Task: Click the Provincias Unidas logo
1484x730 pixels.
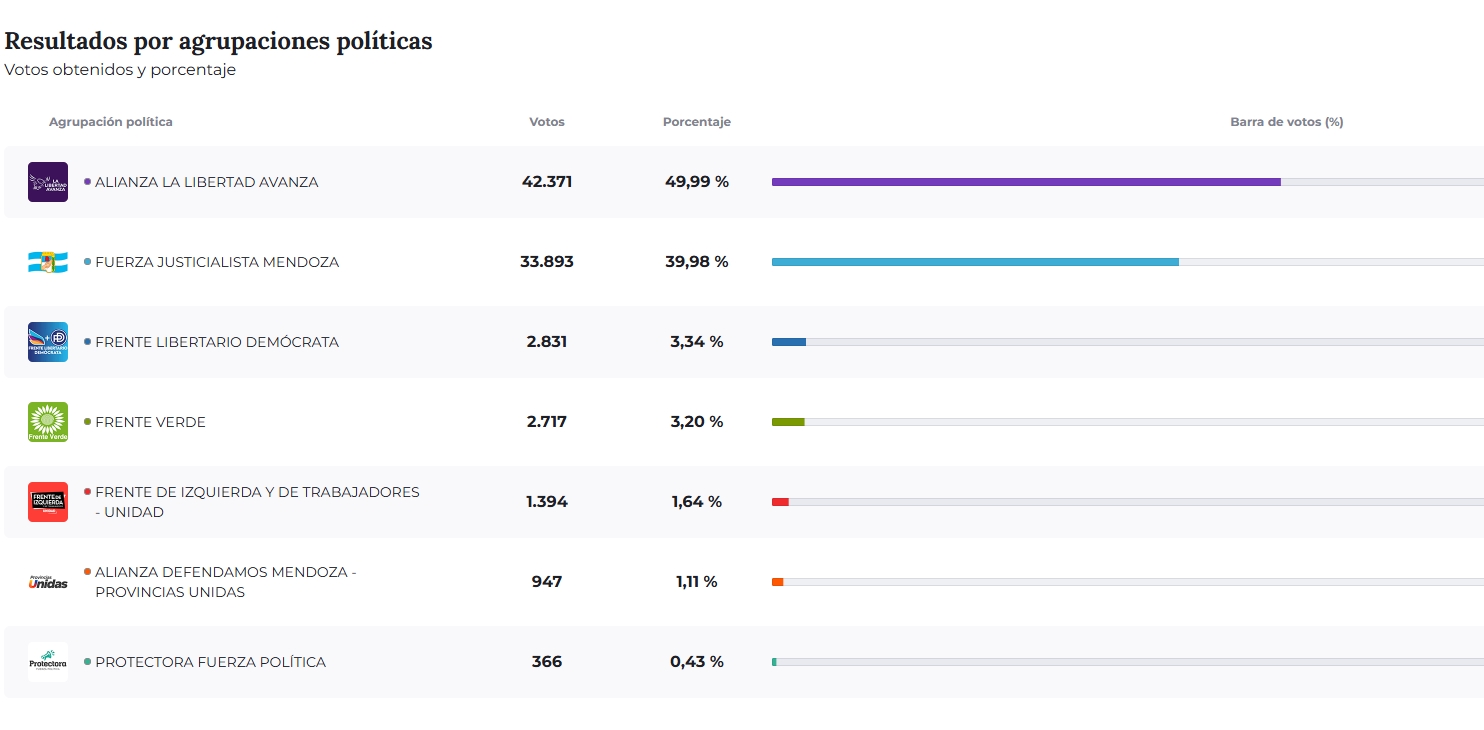Action: click(48, 582)
